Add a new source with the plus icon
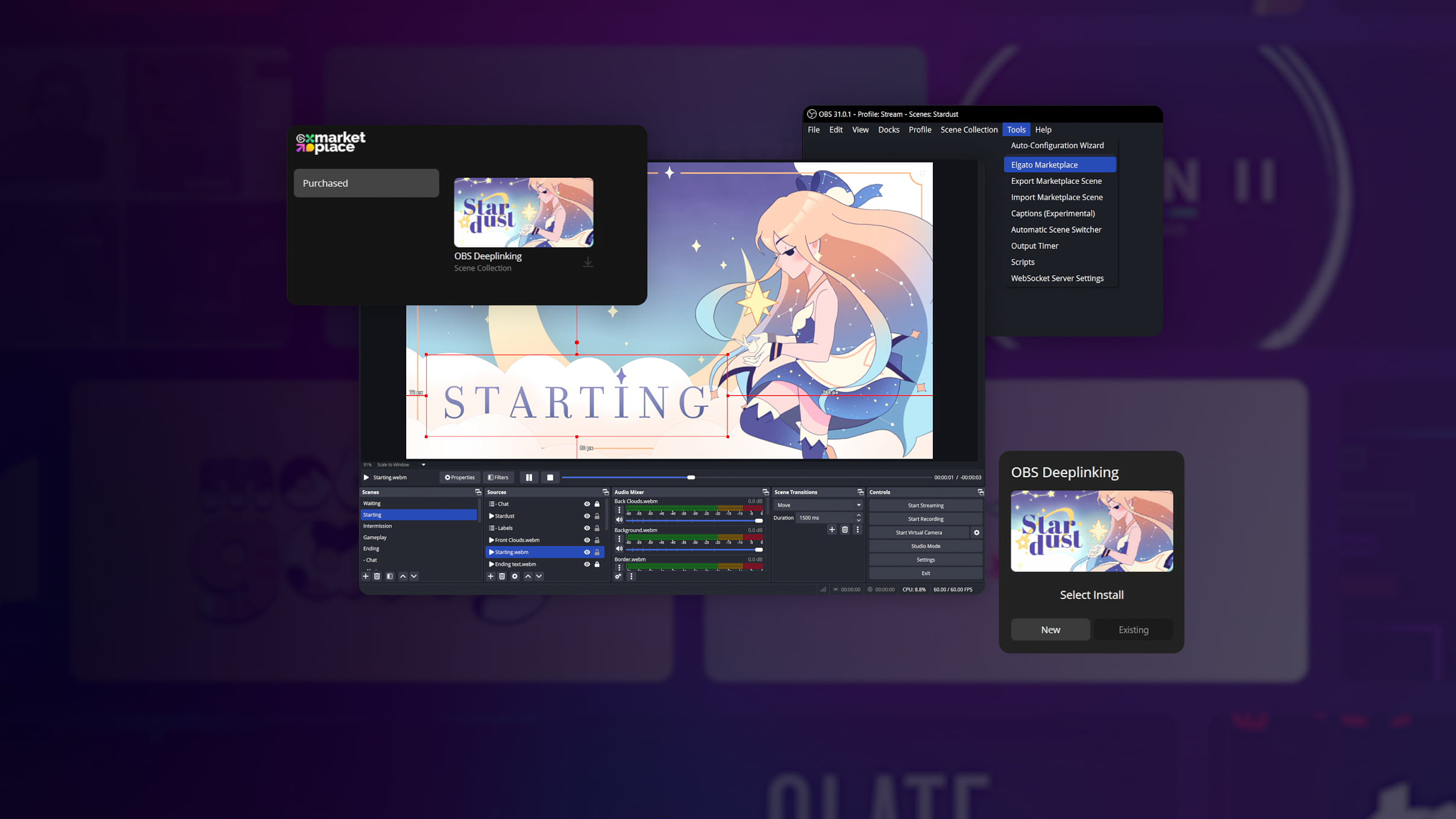 pyautogui.click(x=491, y=576)
